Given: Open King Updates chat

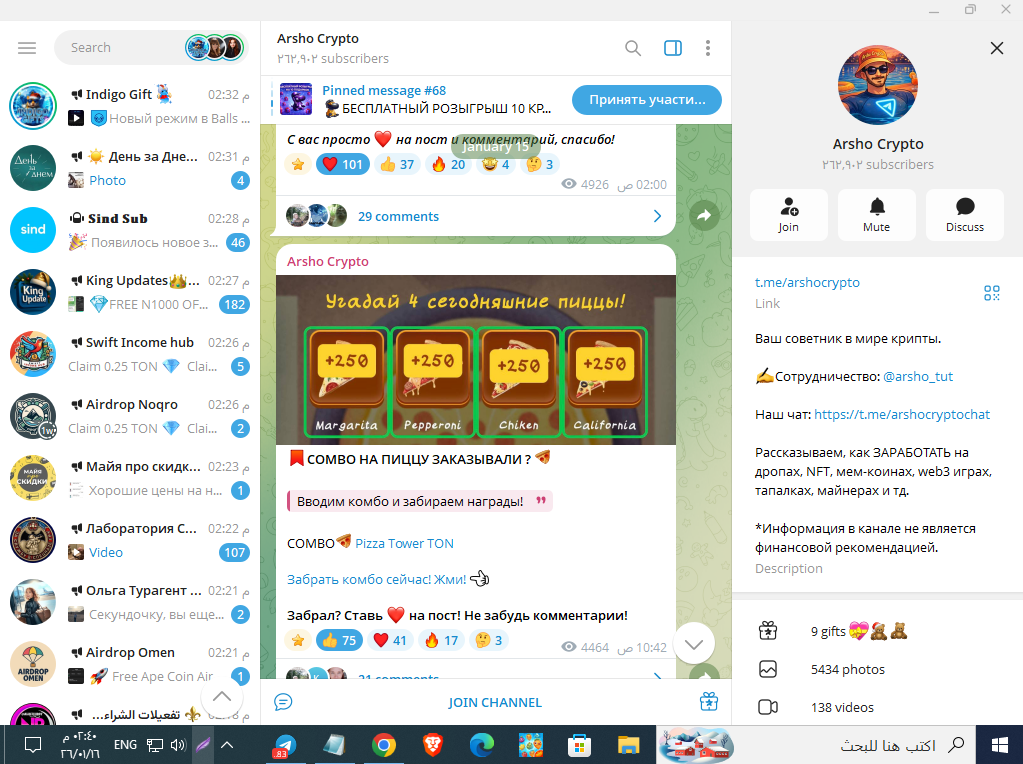Looking at the screenshot, I should 130,292.
